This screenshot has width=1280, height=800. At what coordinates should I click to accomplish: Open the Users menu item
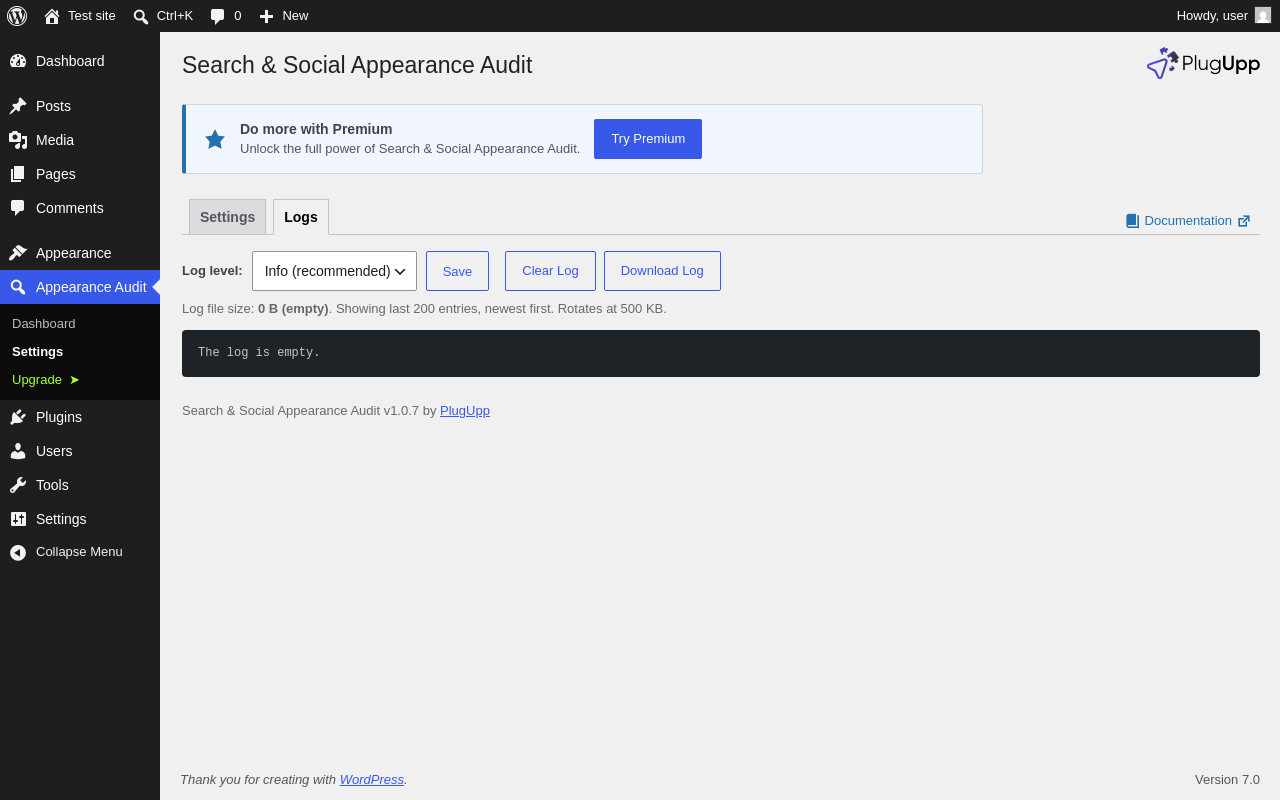pos(80,451)
